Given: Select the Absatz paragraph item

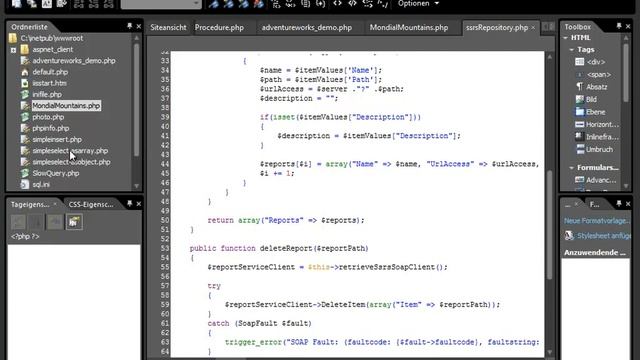Looking at the screenshot, I should (x=591, y=87).
